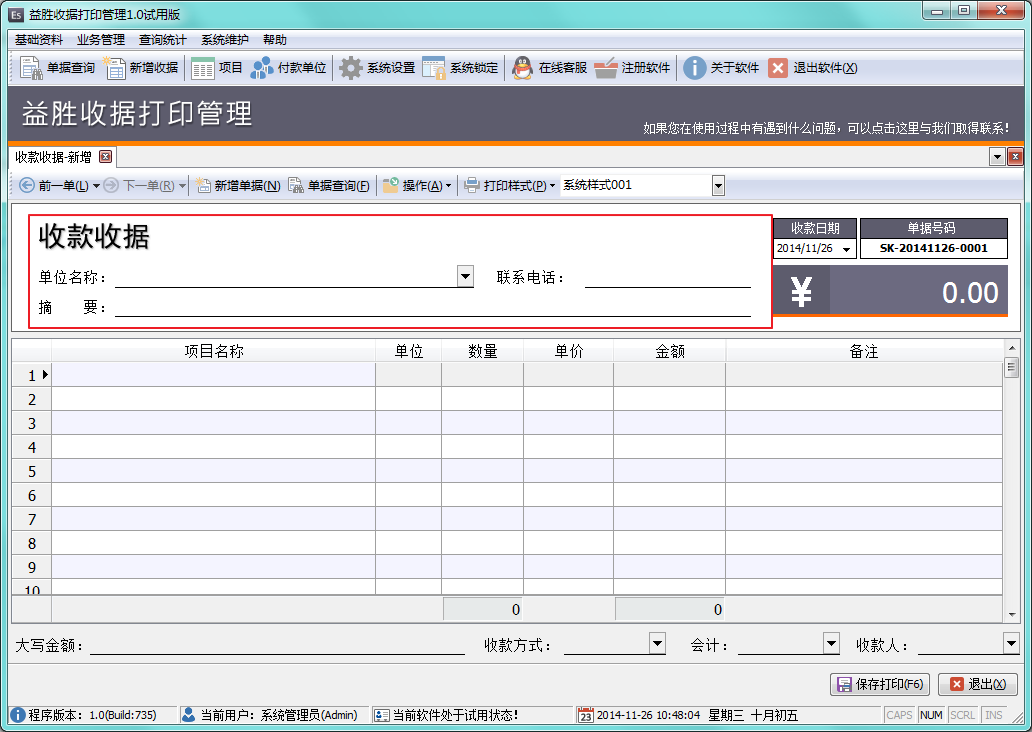This screenshot has width=1032, height=732.
Task: Click into the 联系电话 field
Action: 667,277
